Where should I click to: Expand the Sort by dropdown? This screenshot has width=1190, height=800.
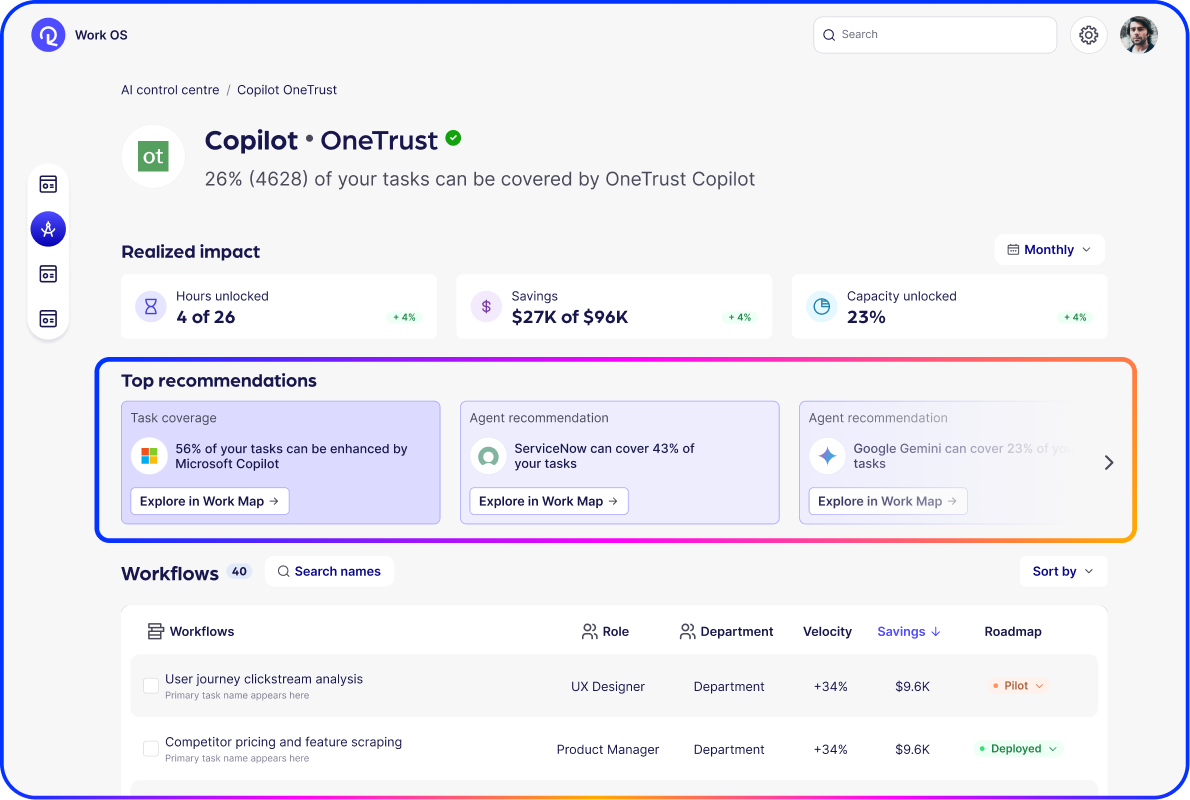click(x=1062, y=571)
